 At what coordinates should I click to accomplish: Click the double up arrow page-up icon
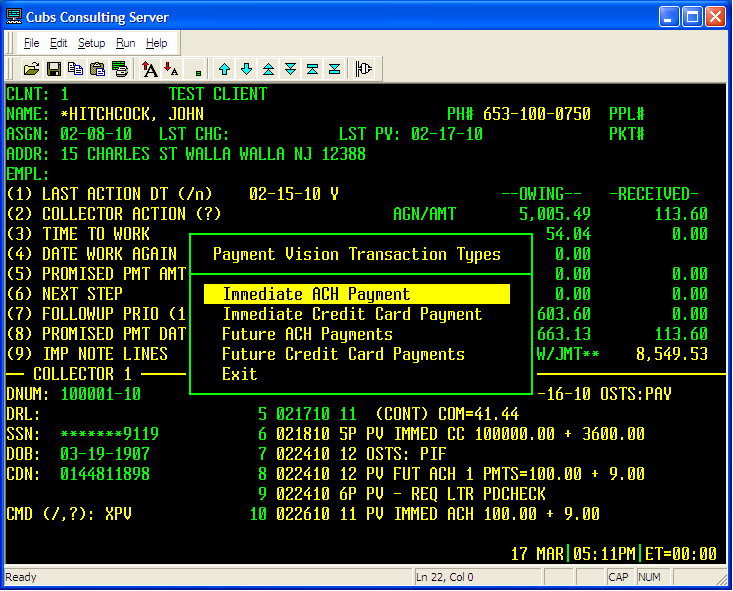click(x=268, y=69)
